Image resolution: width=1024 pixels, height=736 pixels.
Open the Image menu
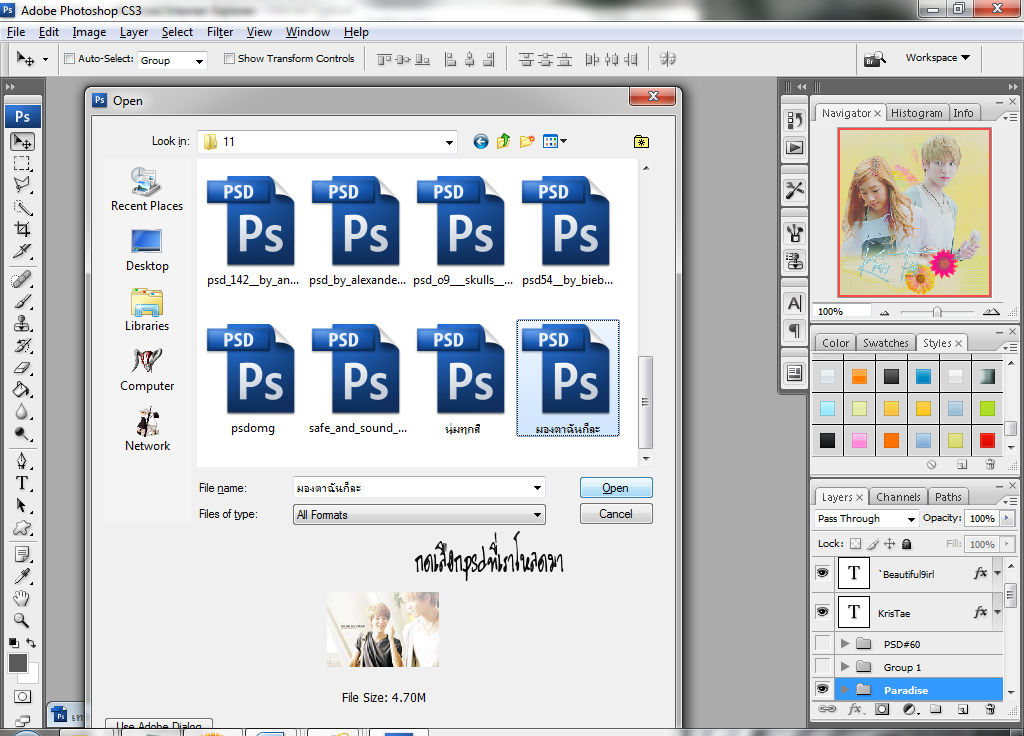coord(89,32)
